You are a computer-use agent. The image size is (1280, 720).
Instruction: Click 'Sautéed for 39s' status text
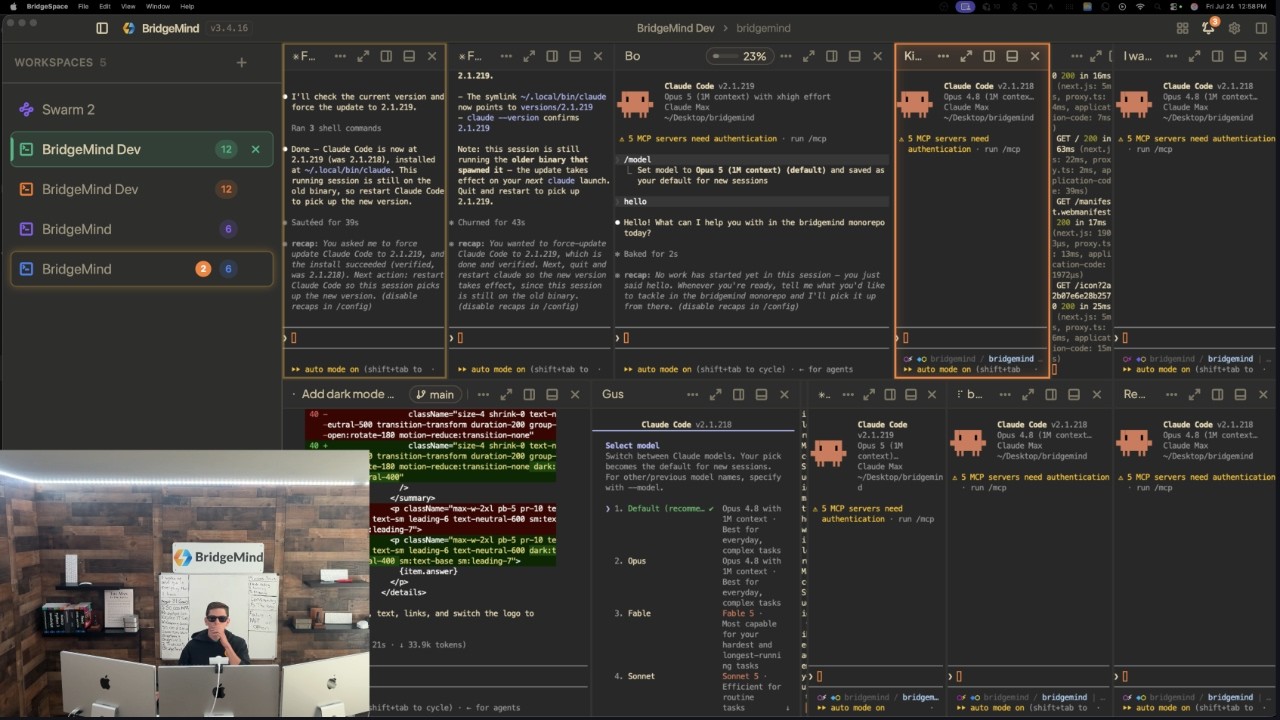(x=325, y=222)
